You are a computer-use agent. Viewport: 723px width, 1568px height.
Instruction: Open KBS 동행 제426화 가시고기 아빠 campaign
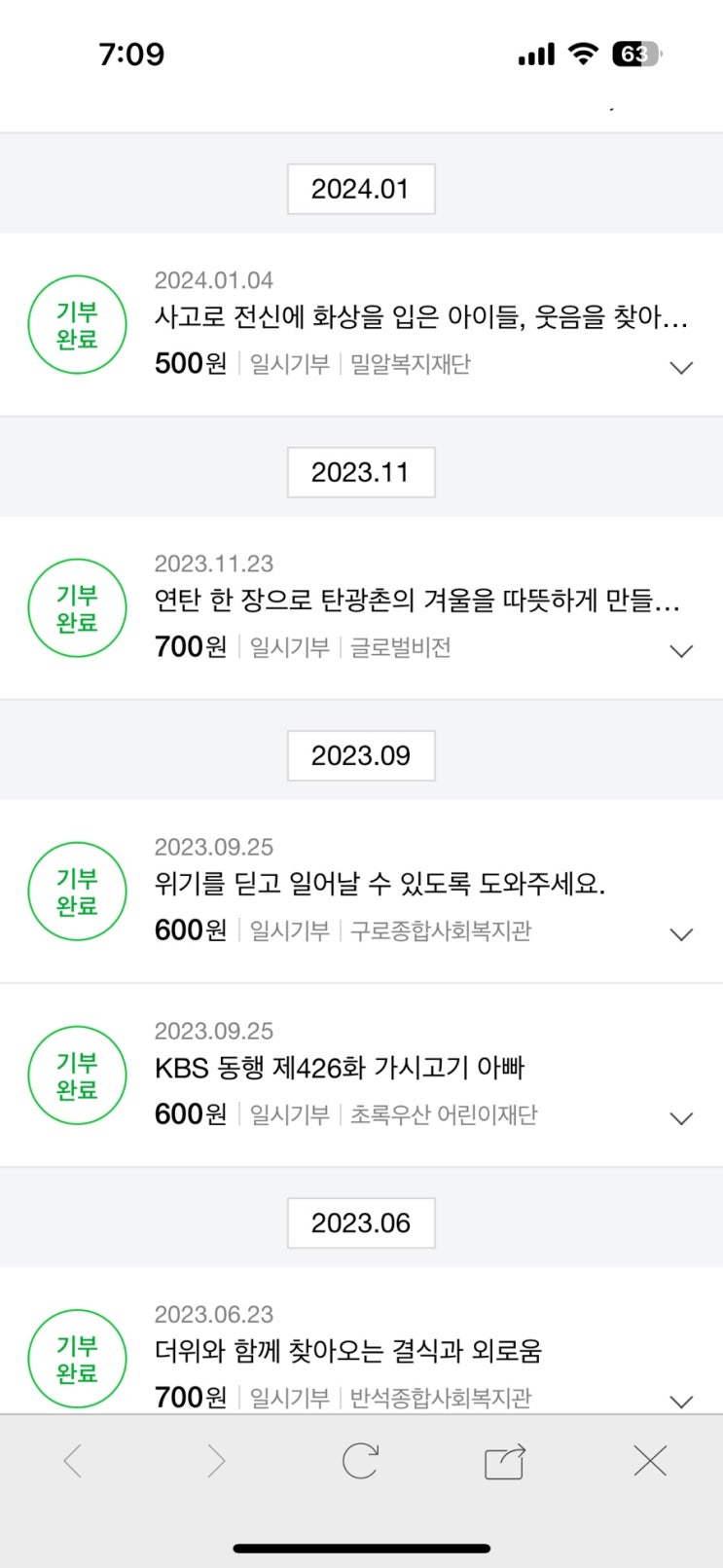click(x=339, y=1068)
